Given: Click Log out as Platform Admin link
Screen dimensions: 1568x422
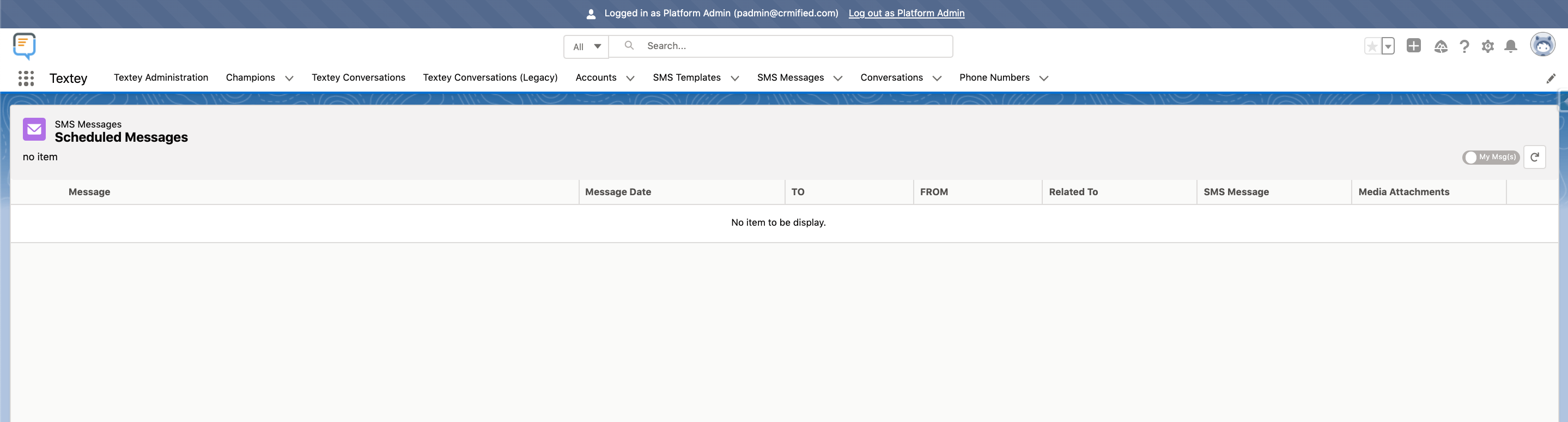Looking at the screenshot, I should pyautogui.click(x=907, y=13).
